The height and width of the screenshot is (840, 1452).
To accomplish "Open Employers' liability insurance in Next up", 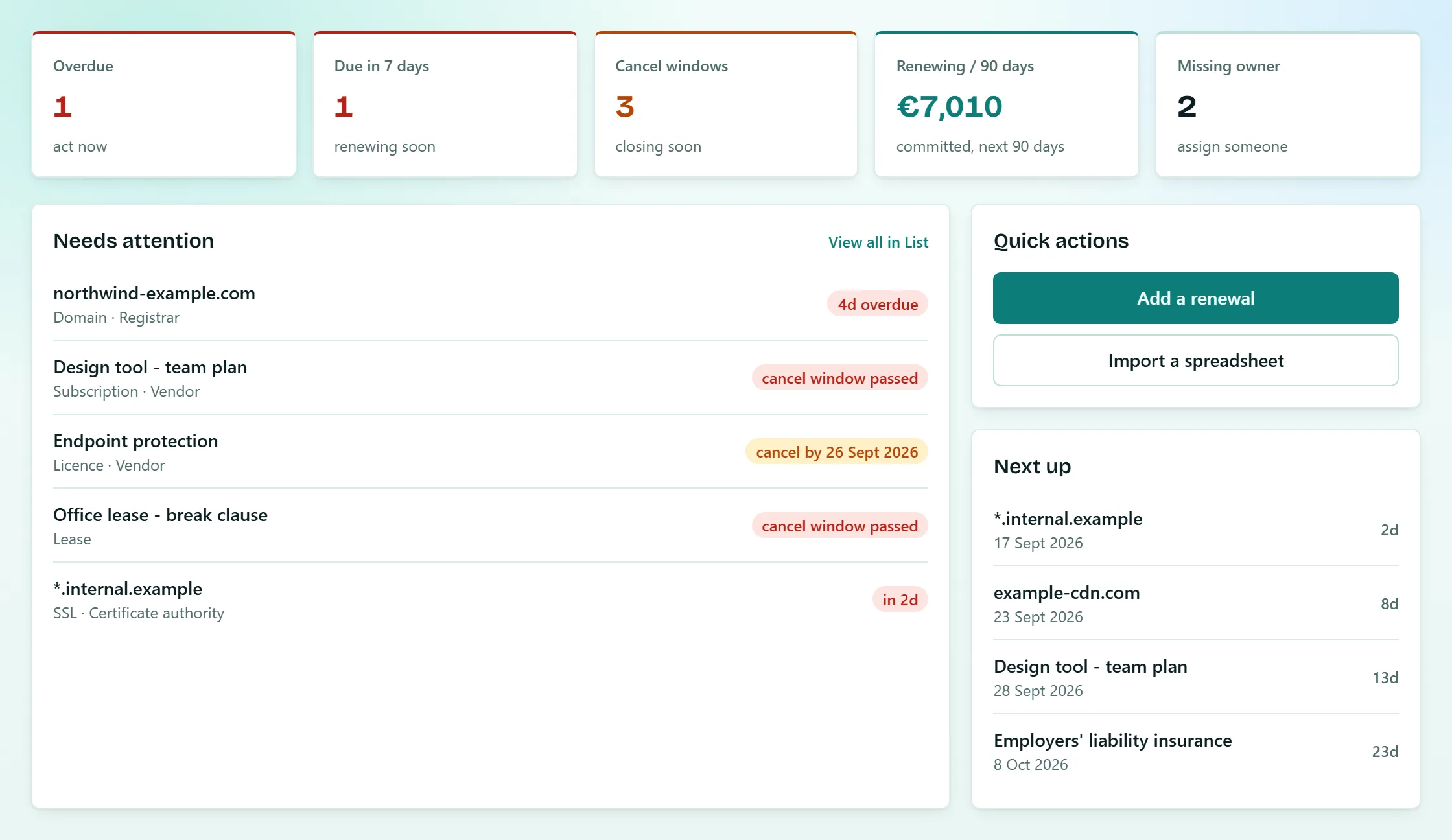I will [1195, 751].
